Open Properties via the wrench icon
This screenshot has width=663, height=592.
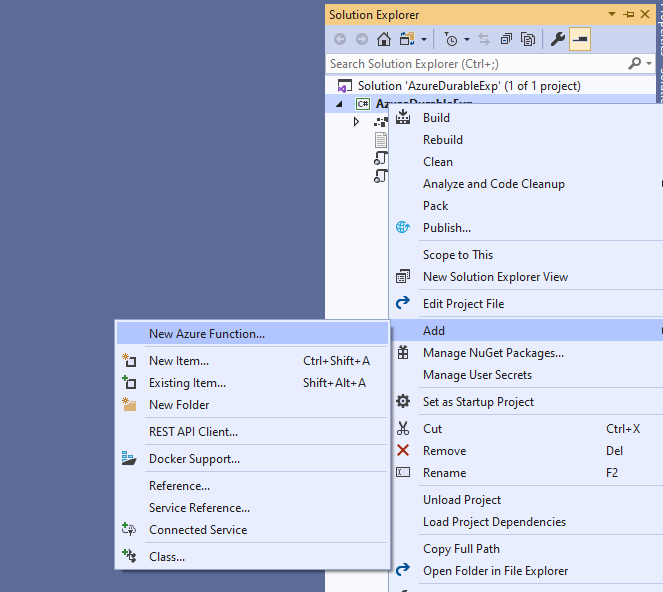558,39
